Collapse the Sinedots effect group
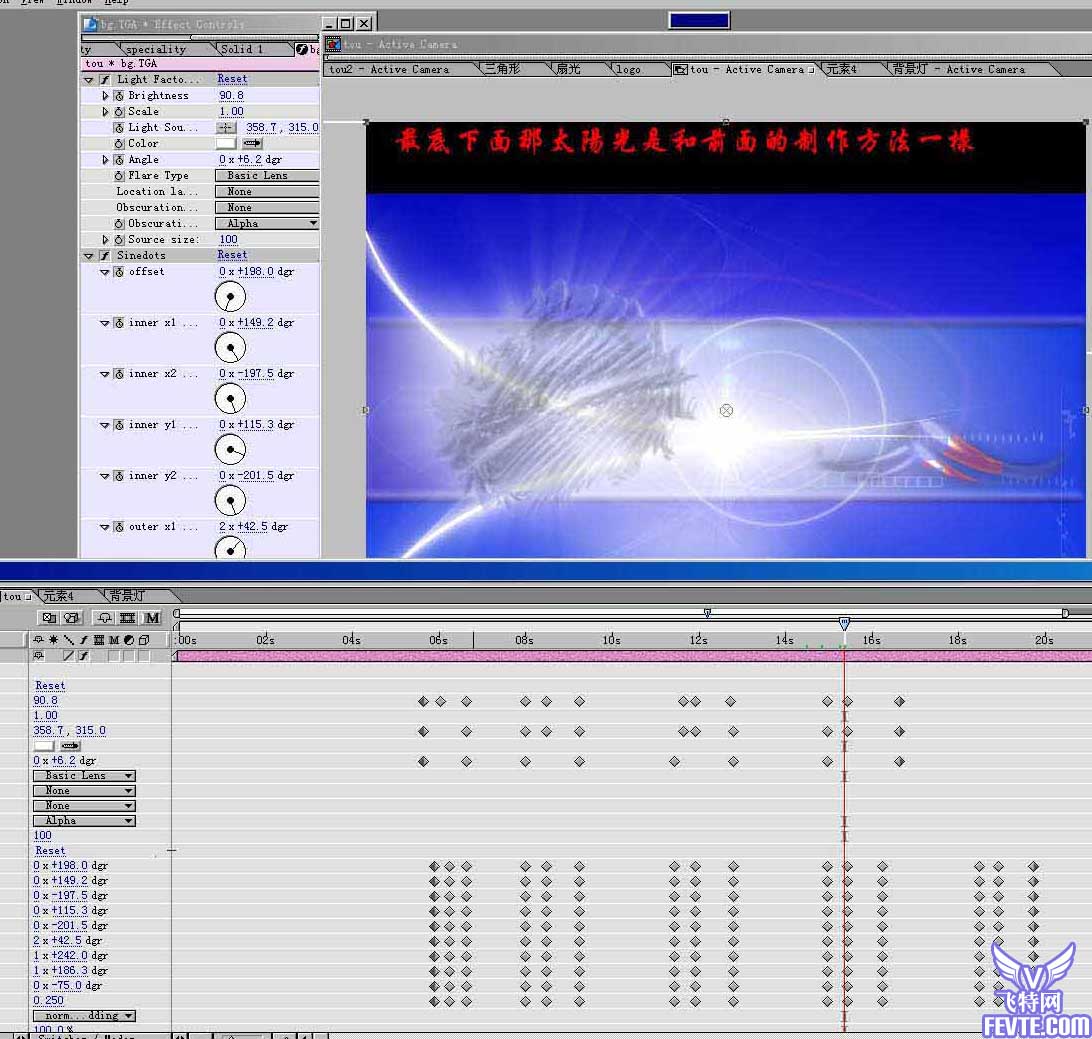The image size is (1092, 1039). click(88, 256)
